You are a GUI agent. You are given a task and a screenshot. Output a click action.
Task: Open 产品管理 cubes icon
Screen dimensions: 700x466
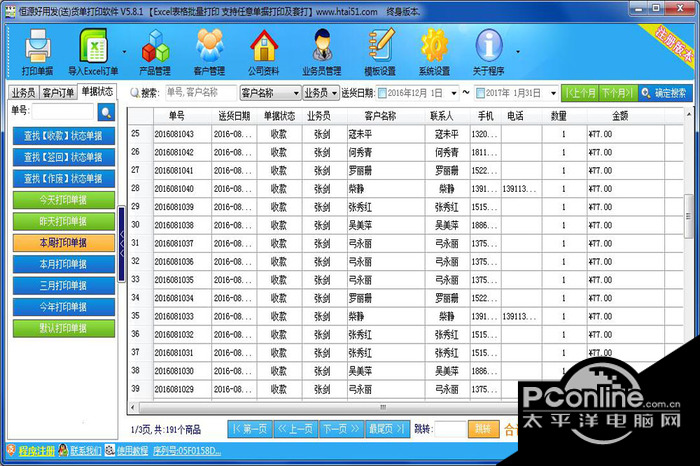155,52
